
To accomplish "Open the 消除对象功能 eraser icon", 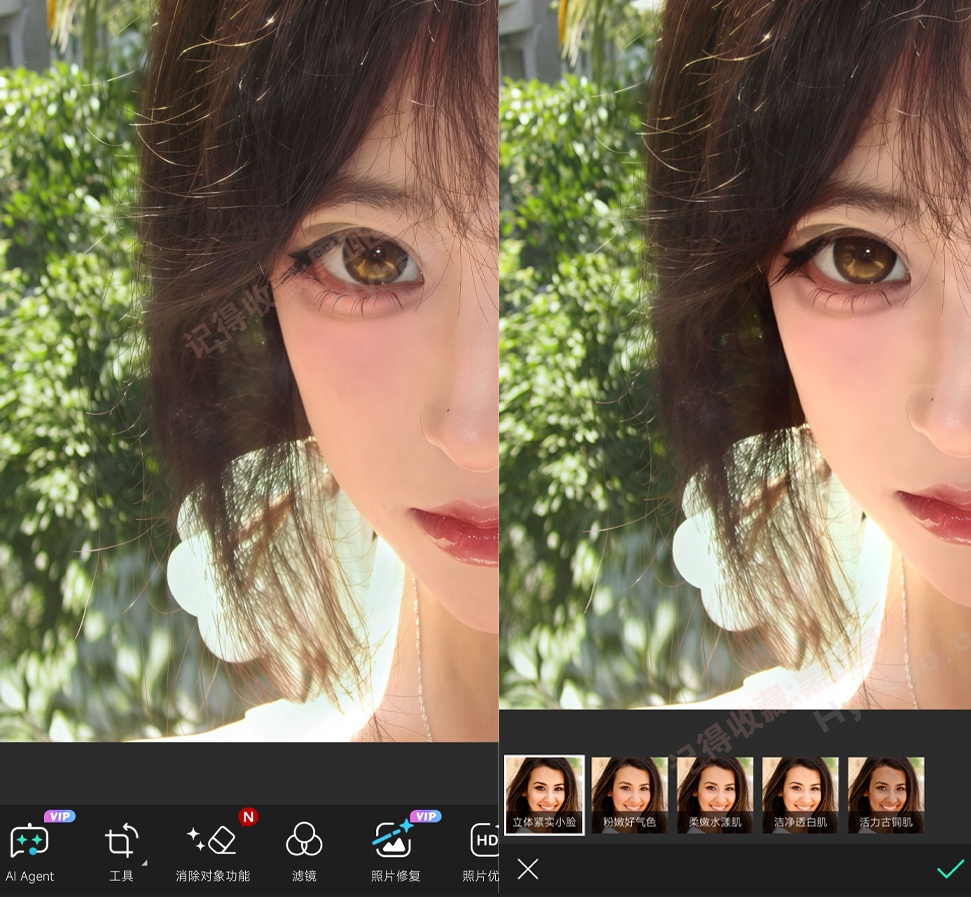I will pos(212,840).
